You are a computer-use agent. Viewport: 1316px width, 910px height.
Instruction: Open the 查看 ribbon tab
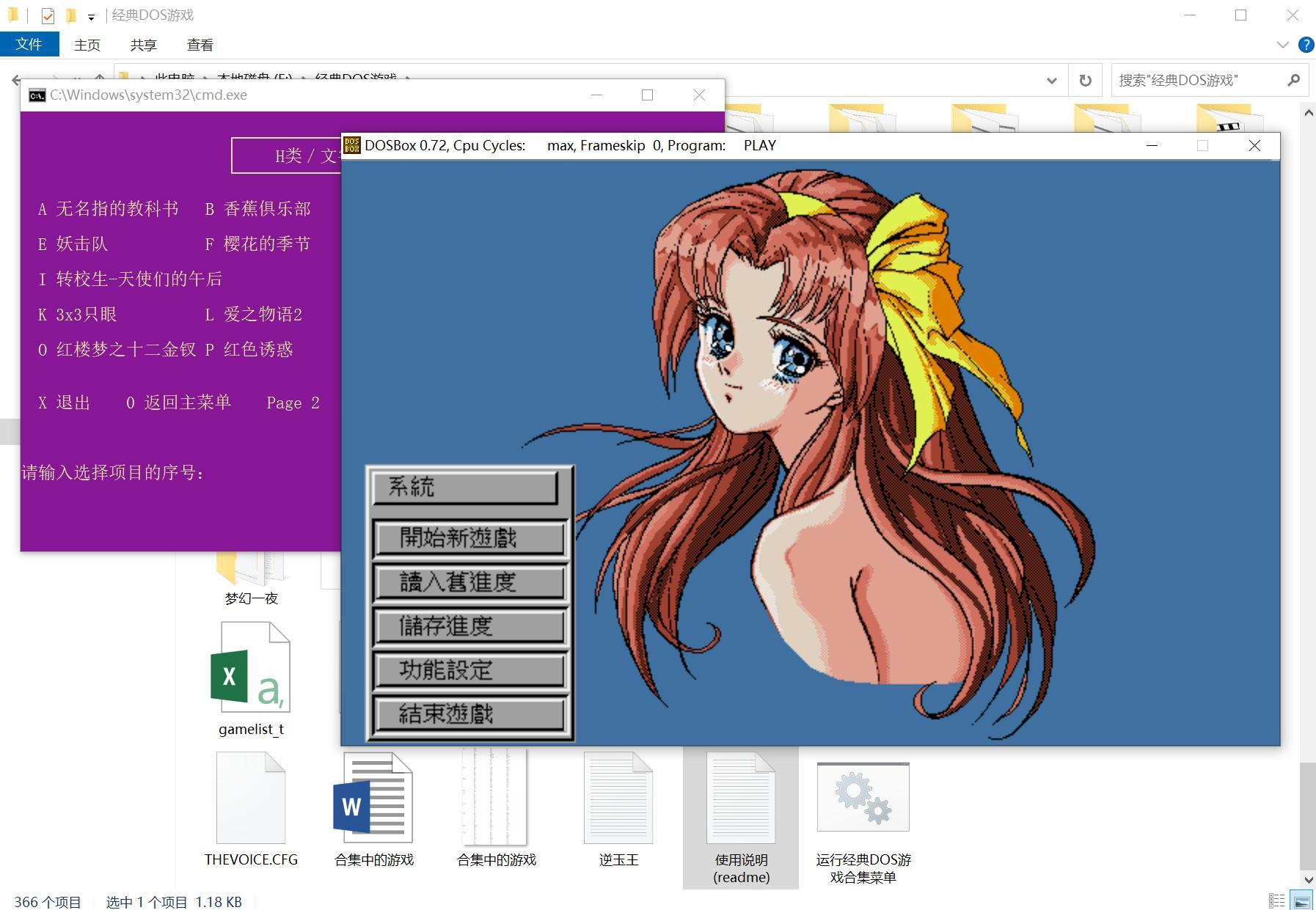coord(200,45)
